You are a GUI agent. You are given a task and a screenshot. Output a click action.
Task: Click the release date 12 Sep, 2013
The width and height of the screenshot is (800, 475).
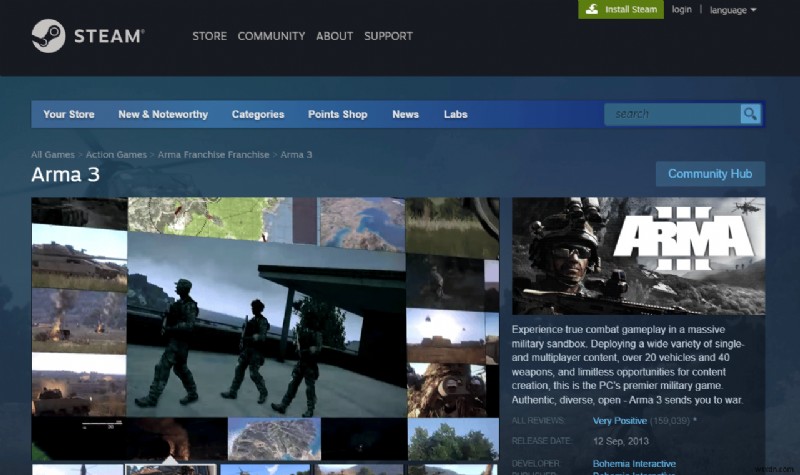tap(621, 441)
